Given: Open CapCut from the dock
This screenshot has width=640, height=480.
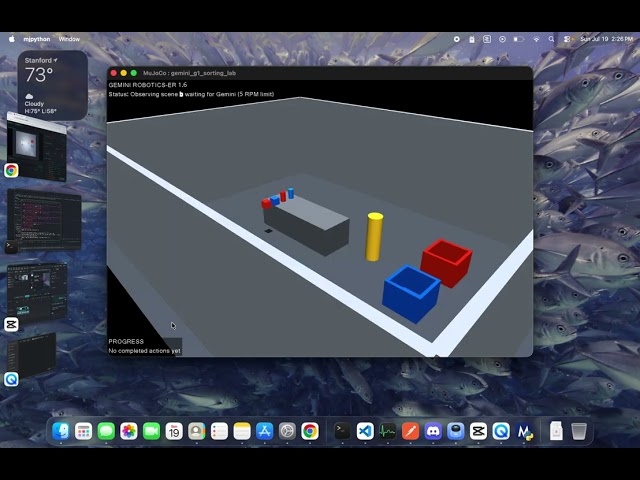Looking at the screenshot, I should [x=478, y=431].
